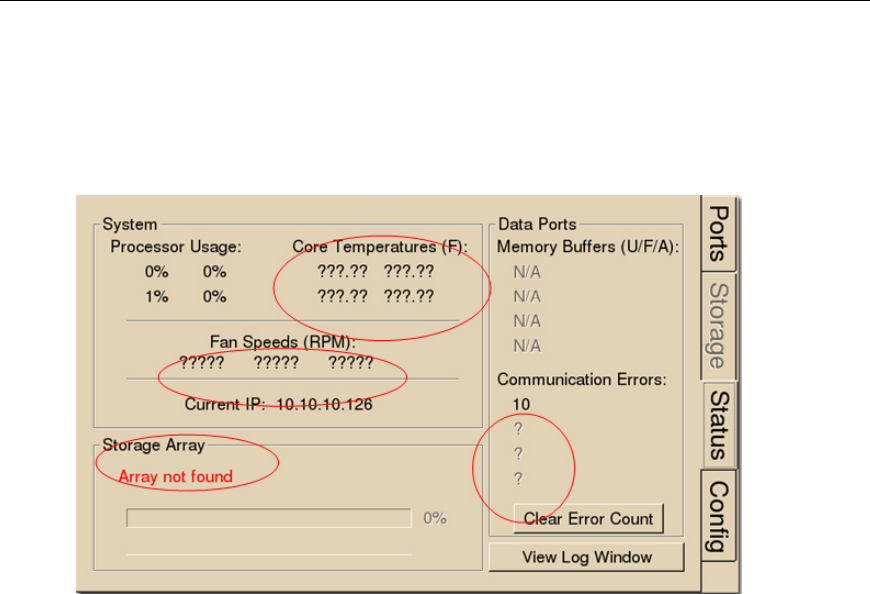The height and width of the screenshot is (594, 870).
Task: Select the red 'Array not found' message
Action: 175,476
